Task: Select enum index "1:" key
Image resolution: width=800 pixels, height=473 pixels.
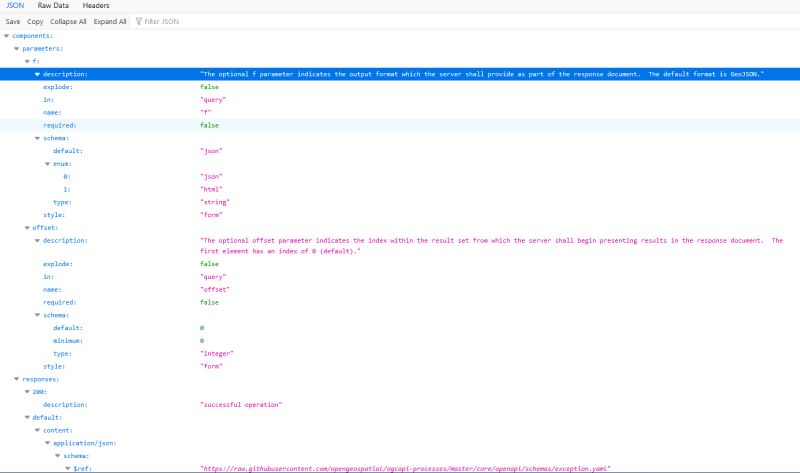Action: click(67, 189)
